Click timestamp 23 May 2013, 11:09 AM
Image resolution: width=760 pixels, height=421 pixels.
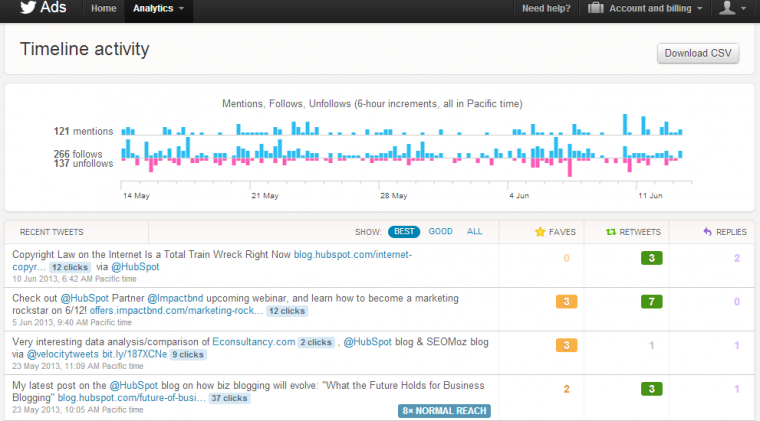tap(78, 366)
